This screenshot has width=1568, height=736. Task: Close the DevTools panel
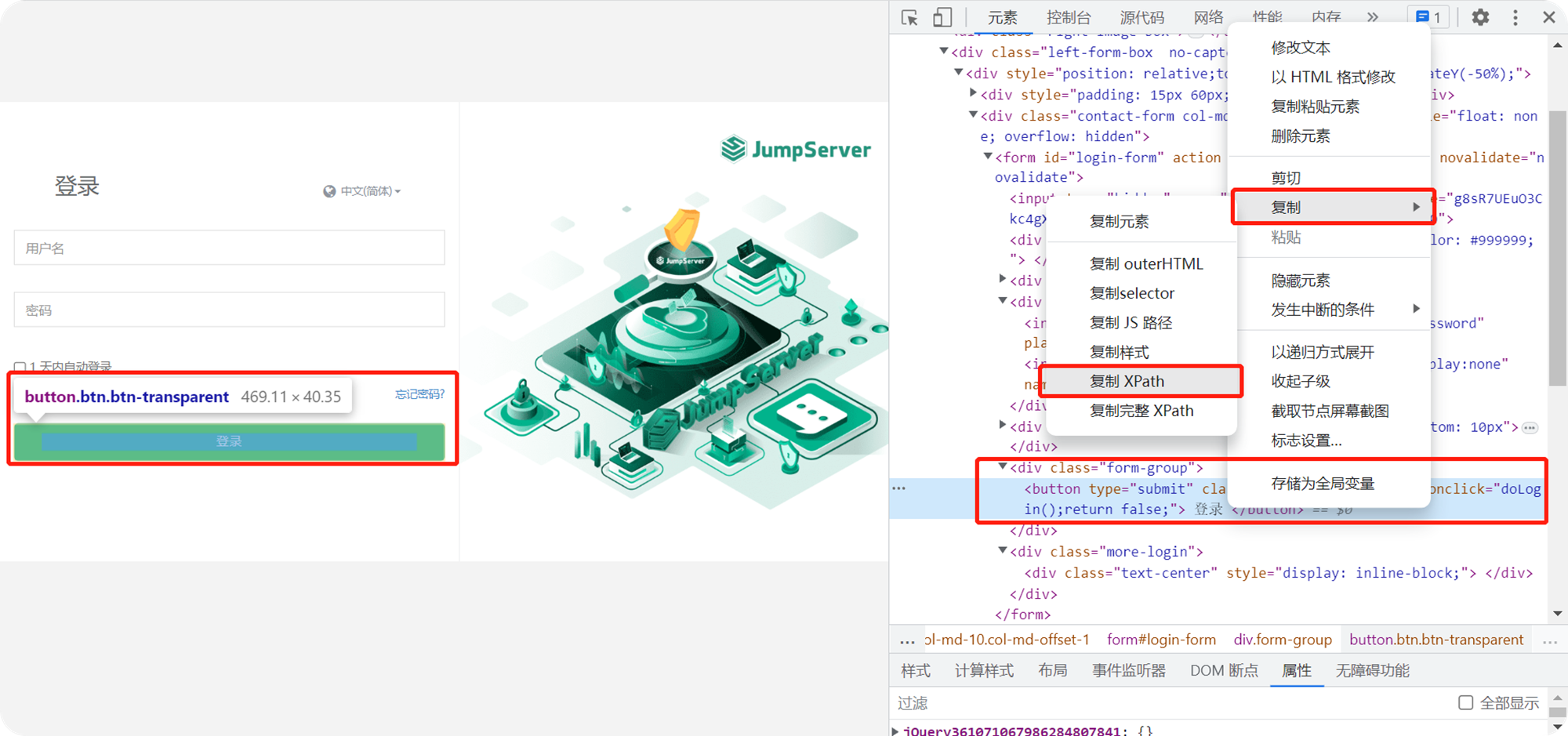[1549, 17]
